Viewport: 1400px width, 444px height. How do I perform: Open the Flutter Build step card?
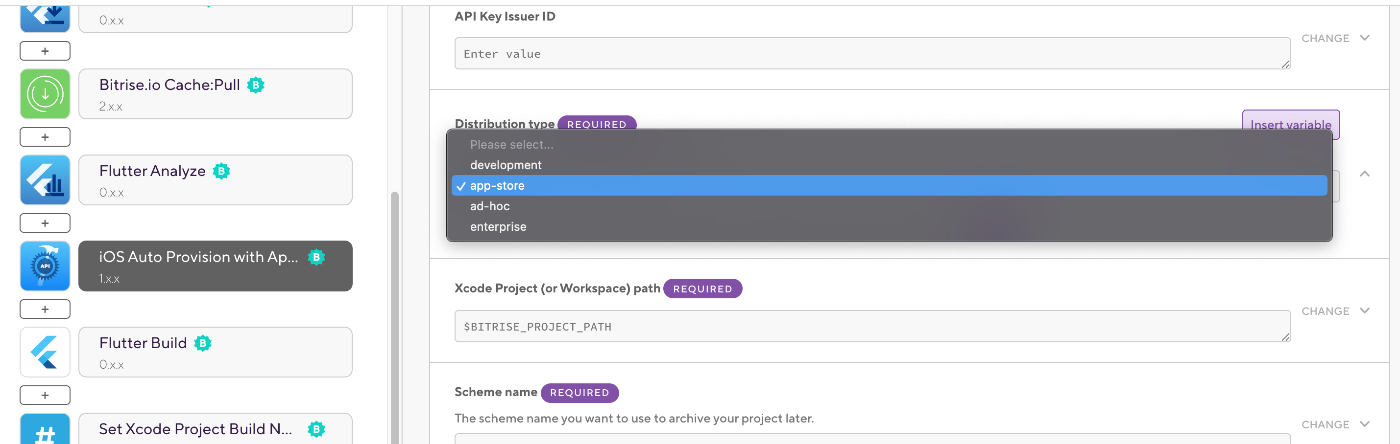click(215, 352)
